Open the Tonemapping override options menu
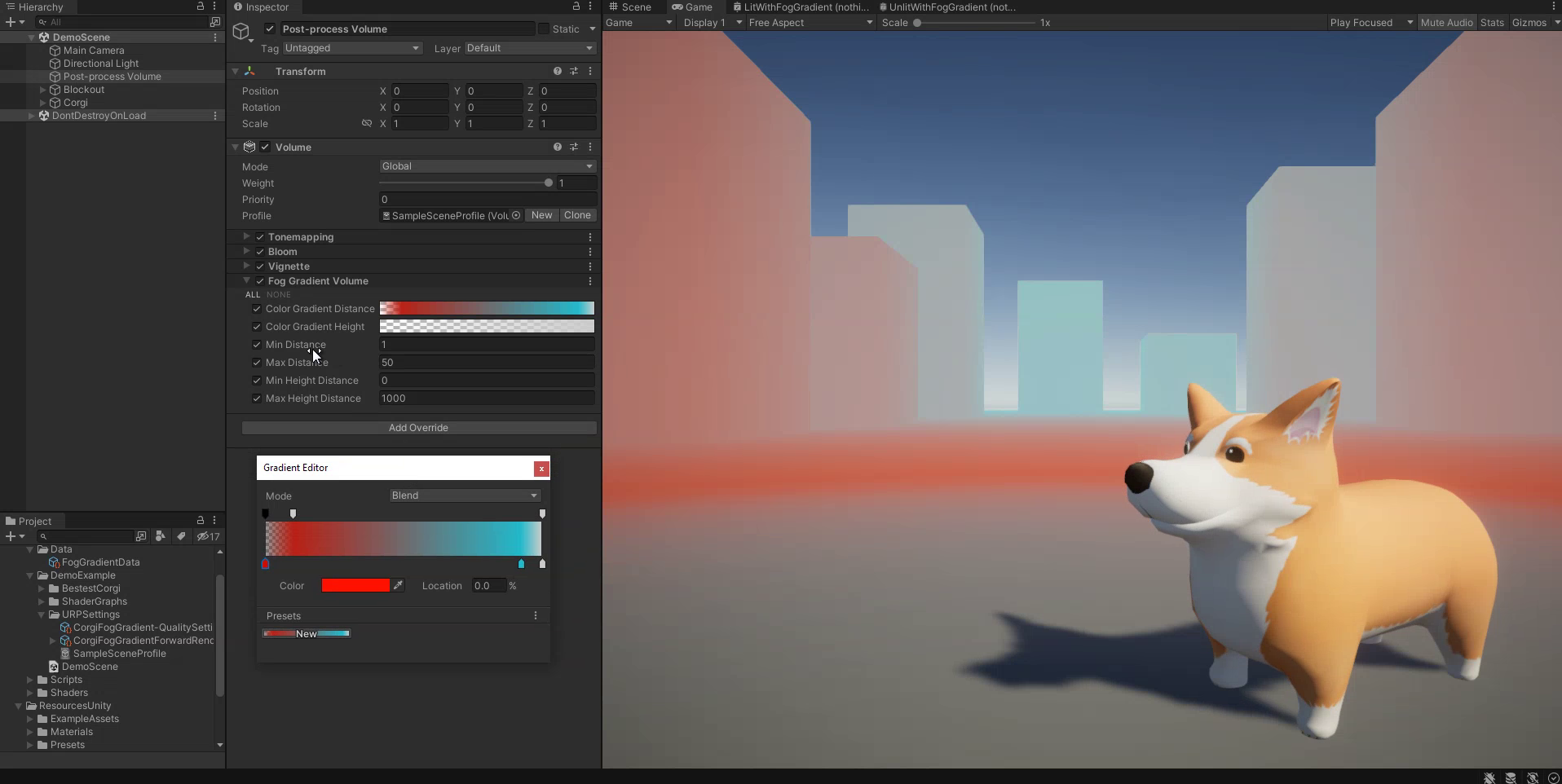1562x784 pixels. [x=590, y=237]
